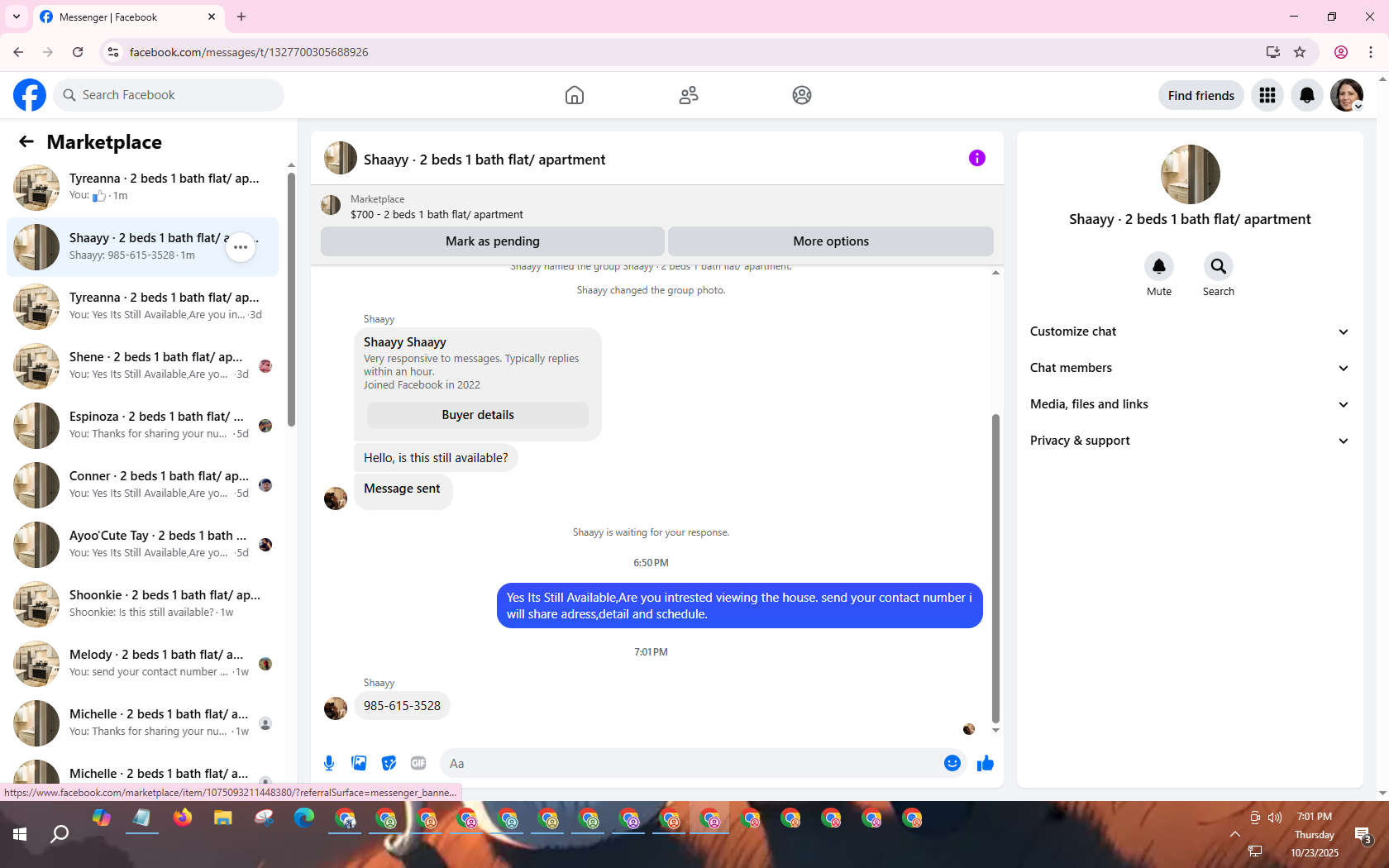Image resolution: width=1389 pixels, height=868 pixels.
Task: Choose a sticker icon
Action: [389, 763]
